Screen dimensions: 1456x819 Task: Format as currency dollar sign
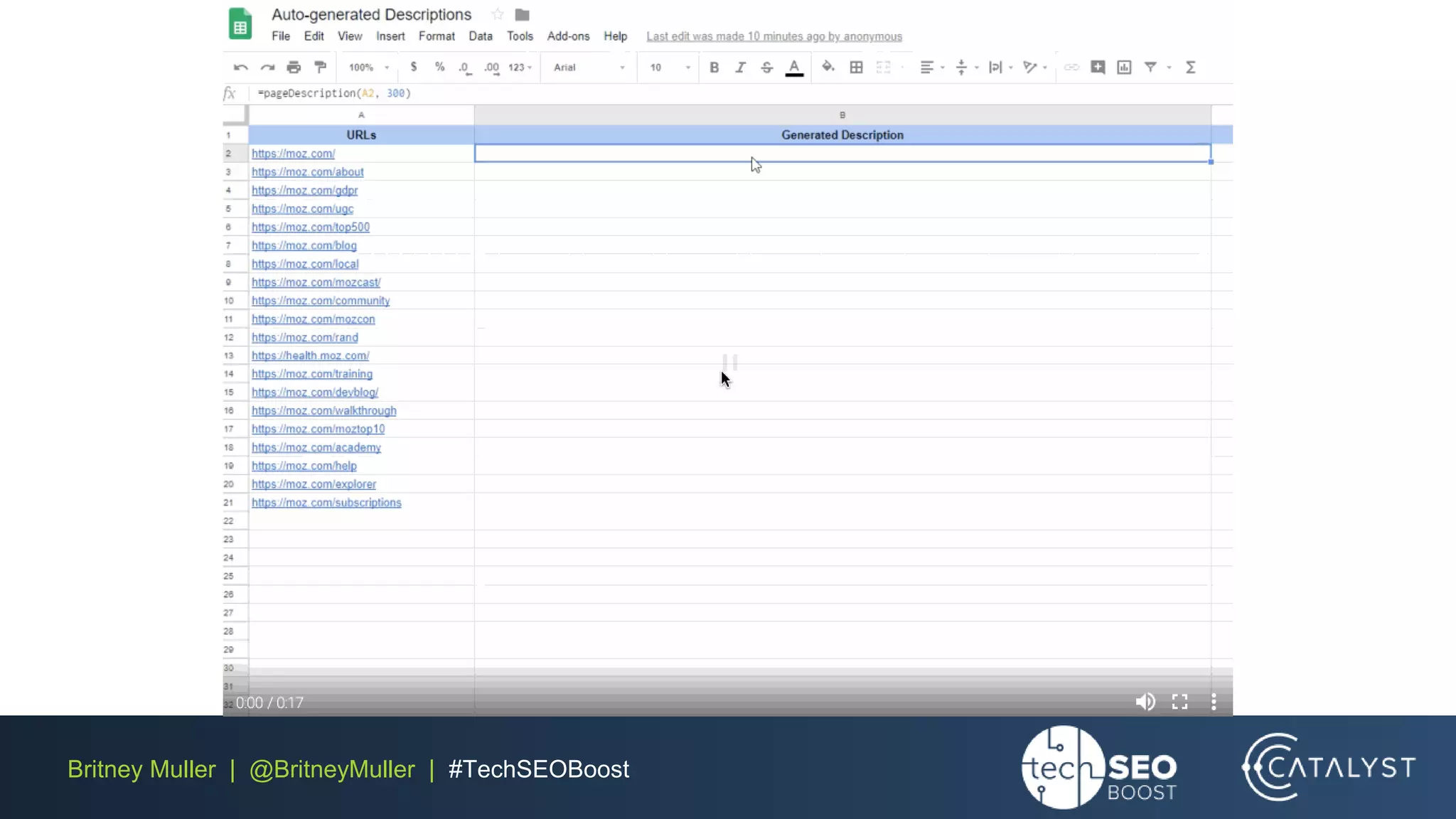coord(414,67)
